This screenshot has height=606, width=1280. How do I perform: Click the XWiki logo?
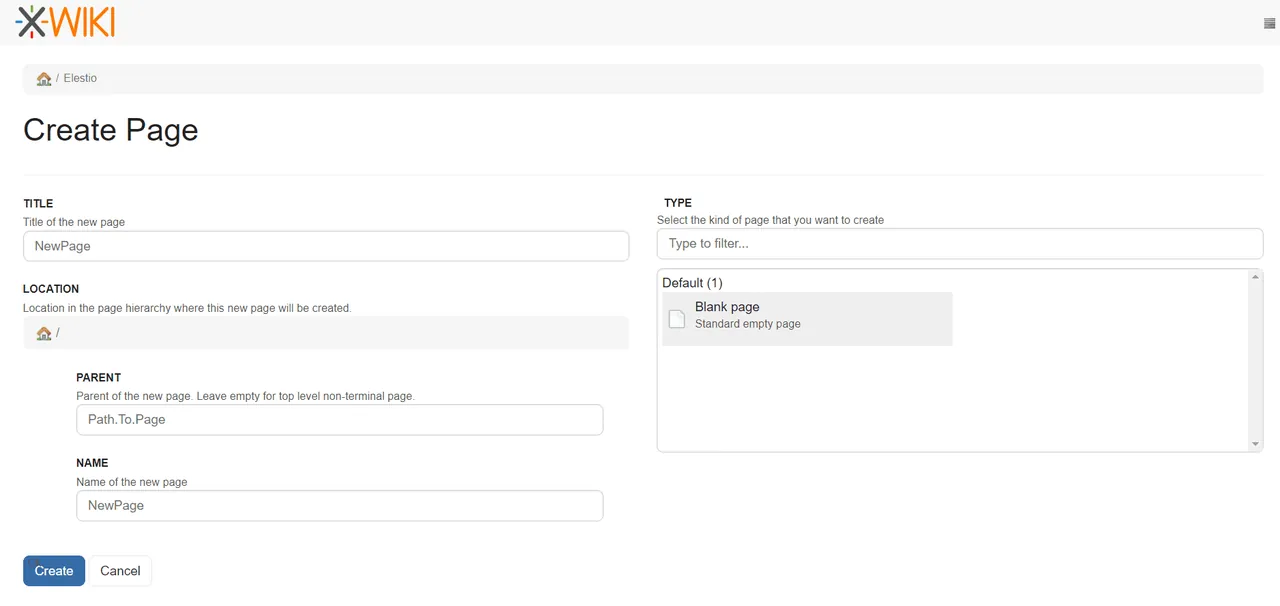click(x=65, y=21)
